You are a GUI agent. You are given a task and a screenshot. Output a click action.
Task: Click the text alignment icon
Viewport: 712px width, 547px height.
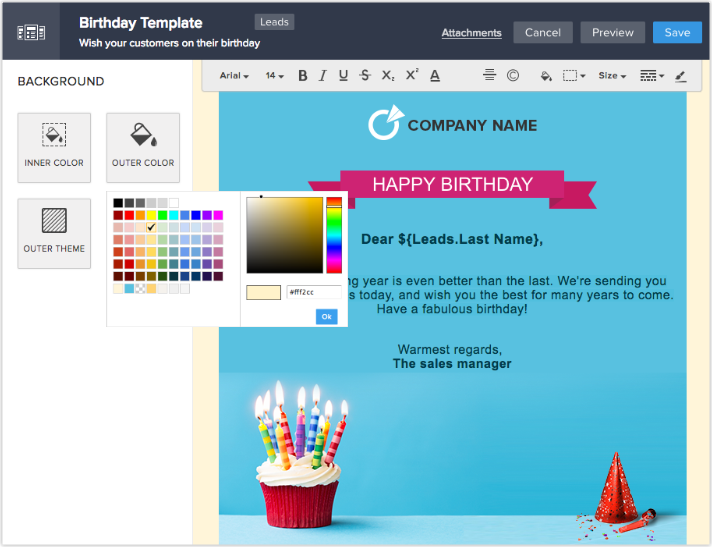pos(489,76)
